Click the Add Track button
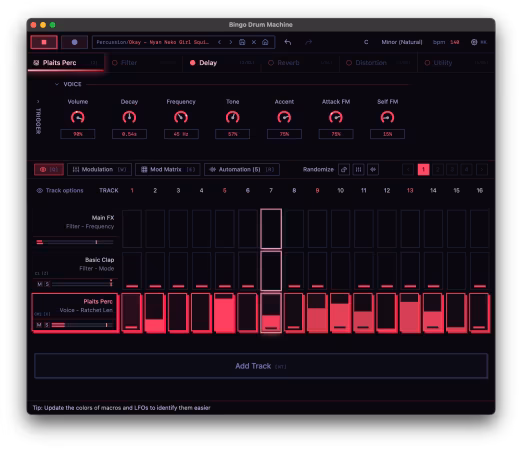522x450 pixels. [261, 366]
